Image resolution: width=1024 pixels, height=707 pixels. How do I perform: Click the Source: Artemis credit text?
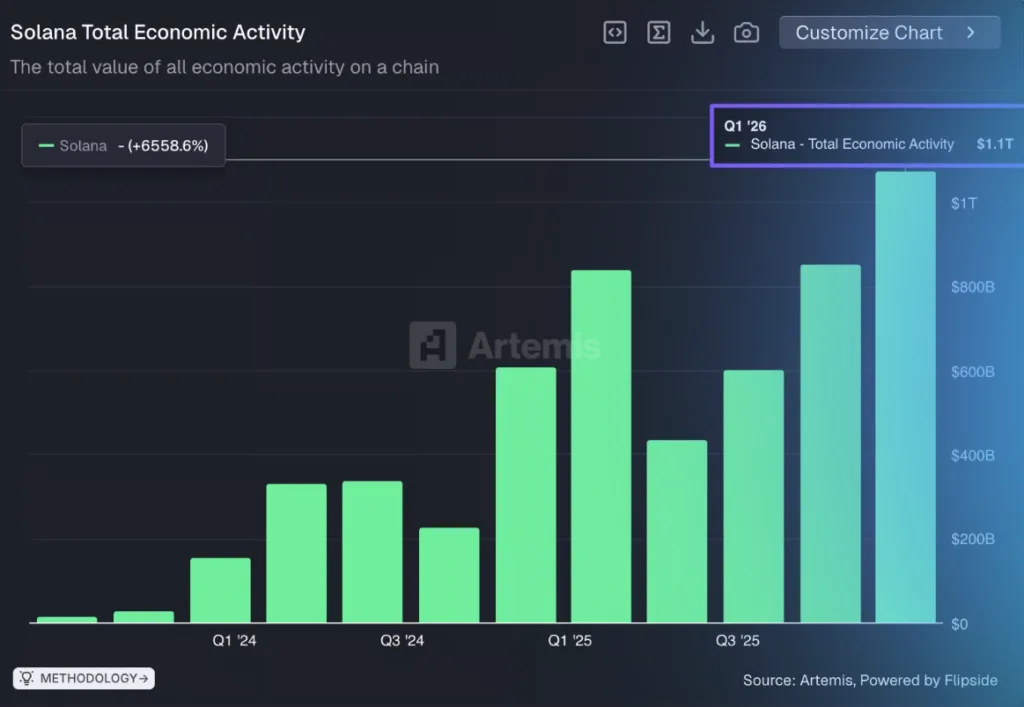coord(870,680)
